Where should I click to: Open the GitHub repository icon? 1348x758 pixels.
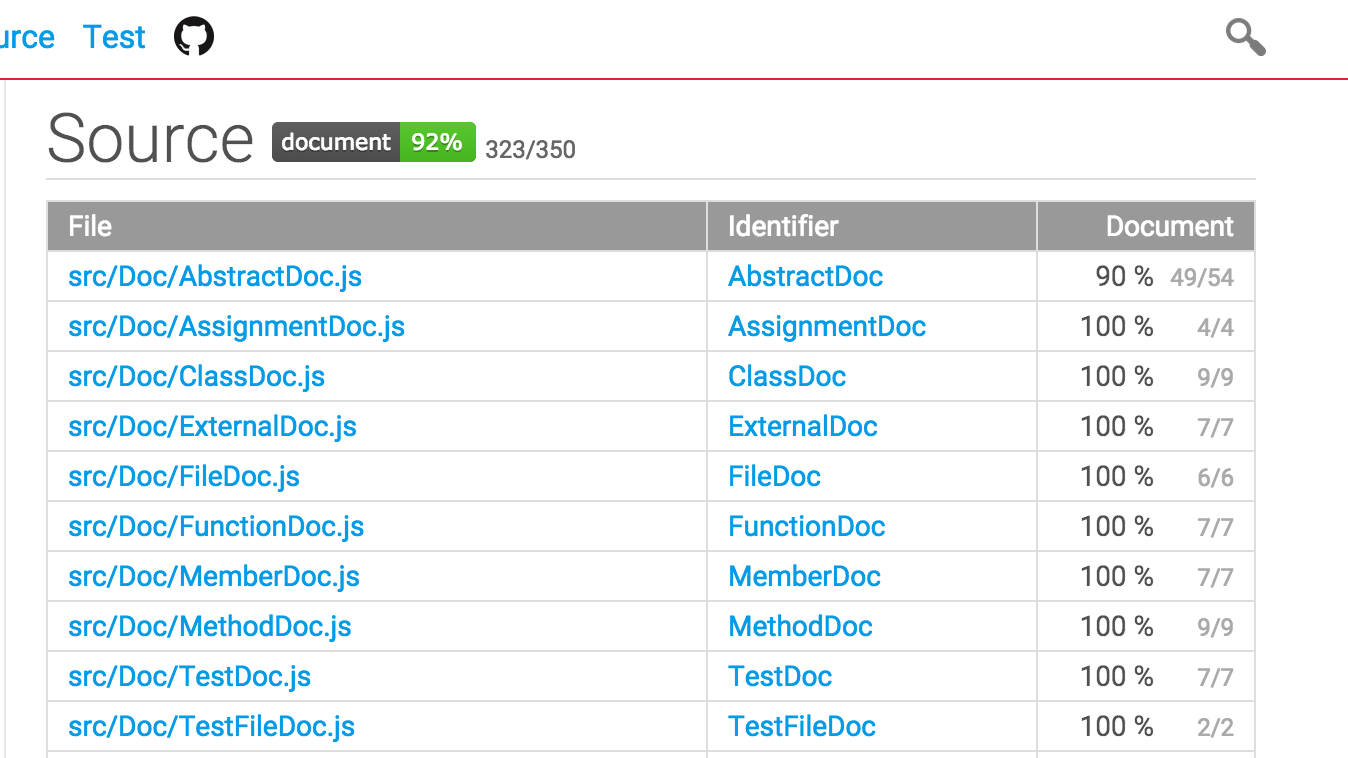(194, 37)
